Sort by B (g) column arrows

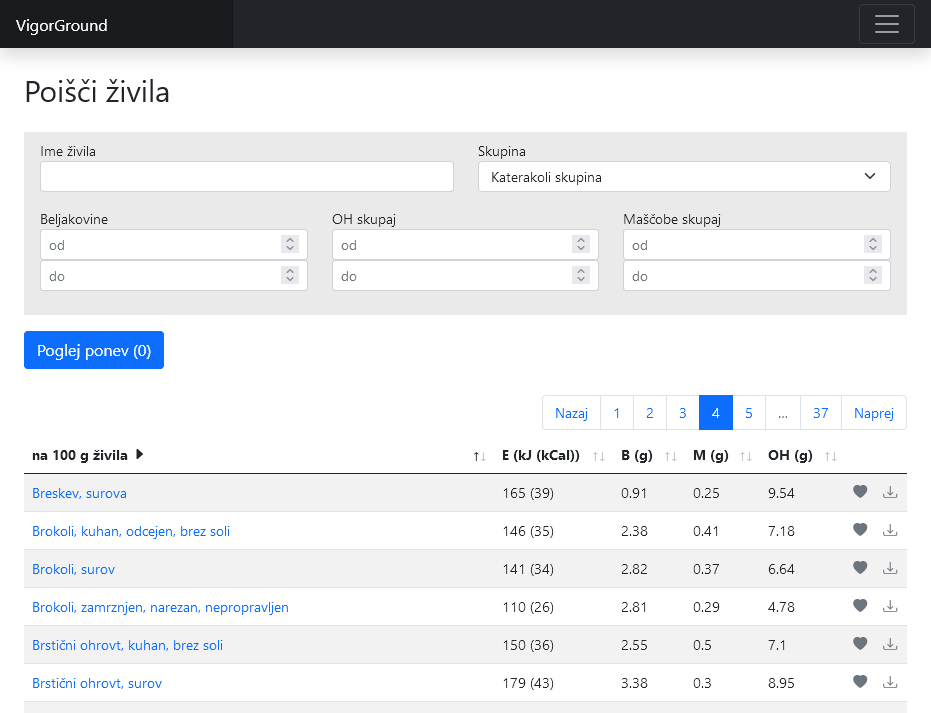point(671,456)
